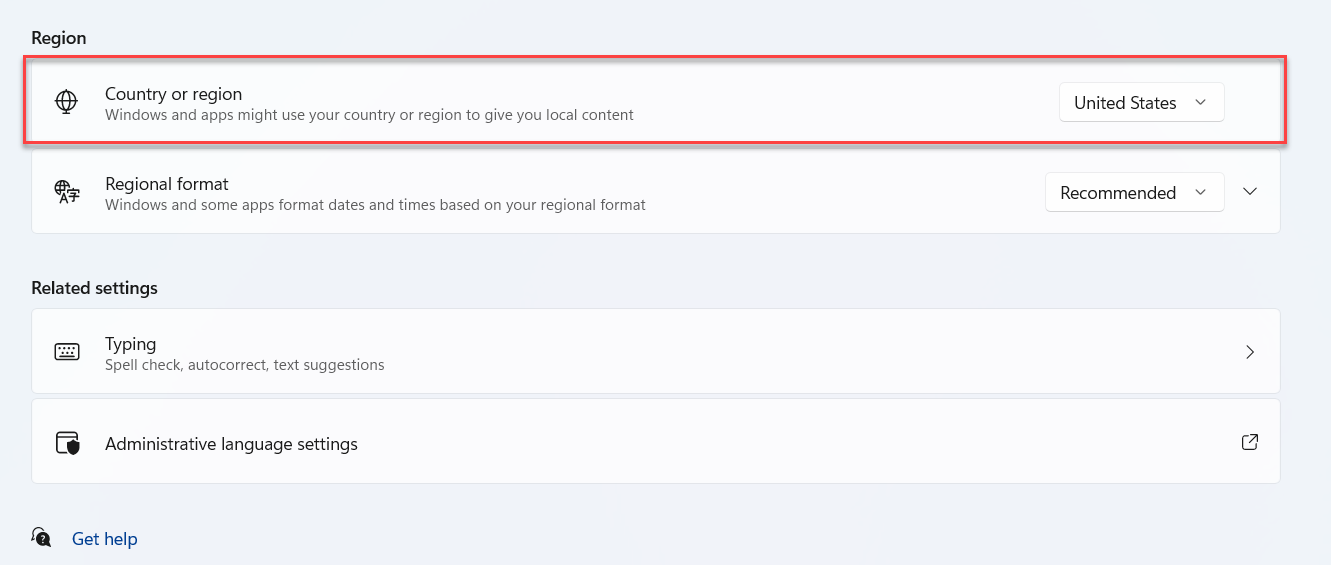Image resolution: width=1331 pixels, height=565 pixels.
Task: Click the Regional format language icon
Action: click(66, 192)
